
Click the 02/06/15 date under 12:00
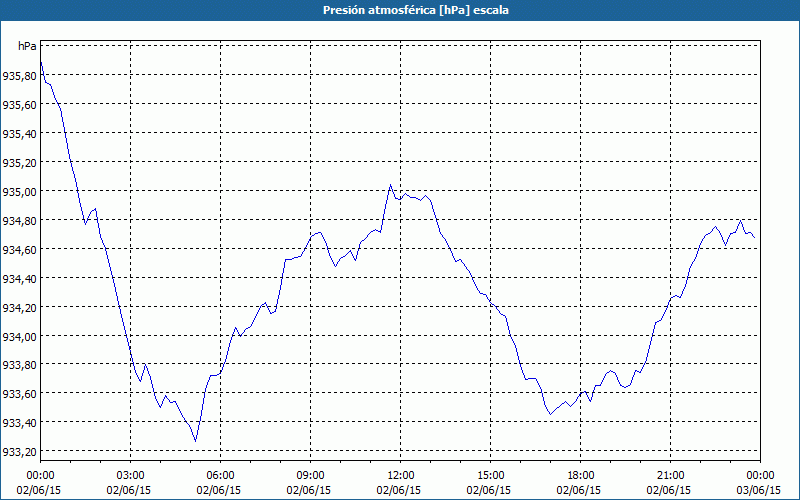click(399, 490)
